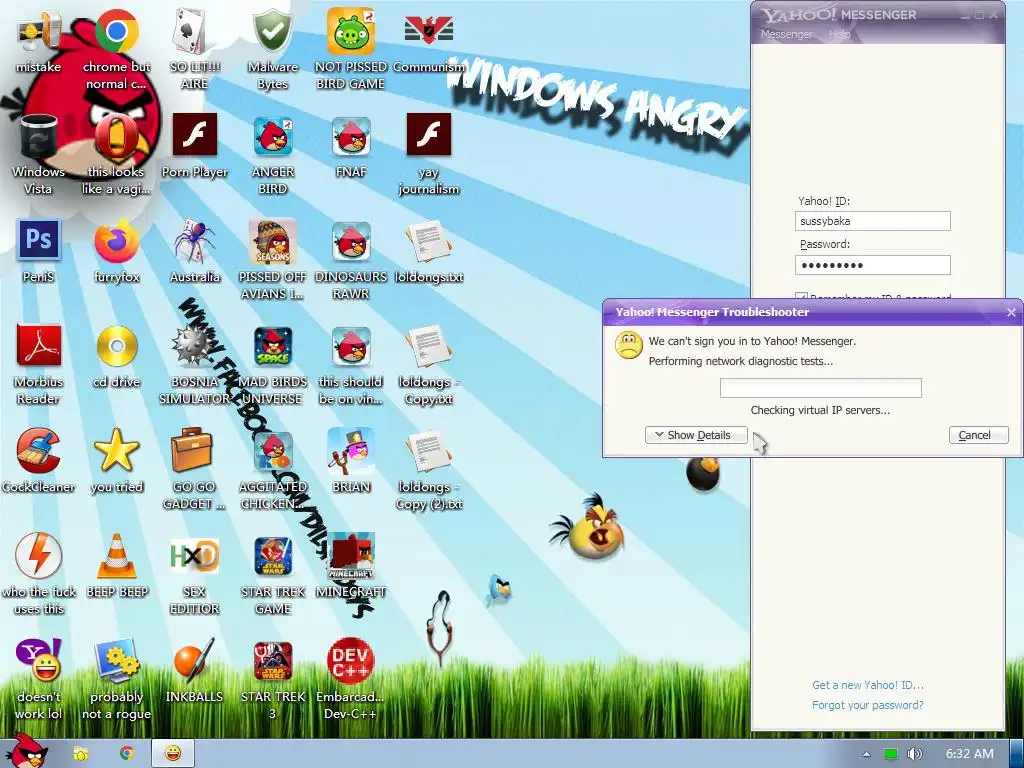Open the loldongs.txt file

pos(428,240)
